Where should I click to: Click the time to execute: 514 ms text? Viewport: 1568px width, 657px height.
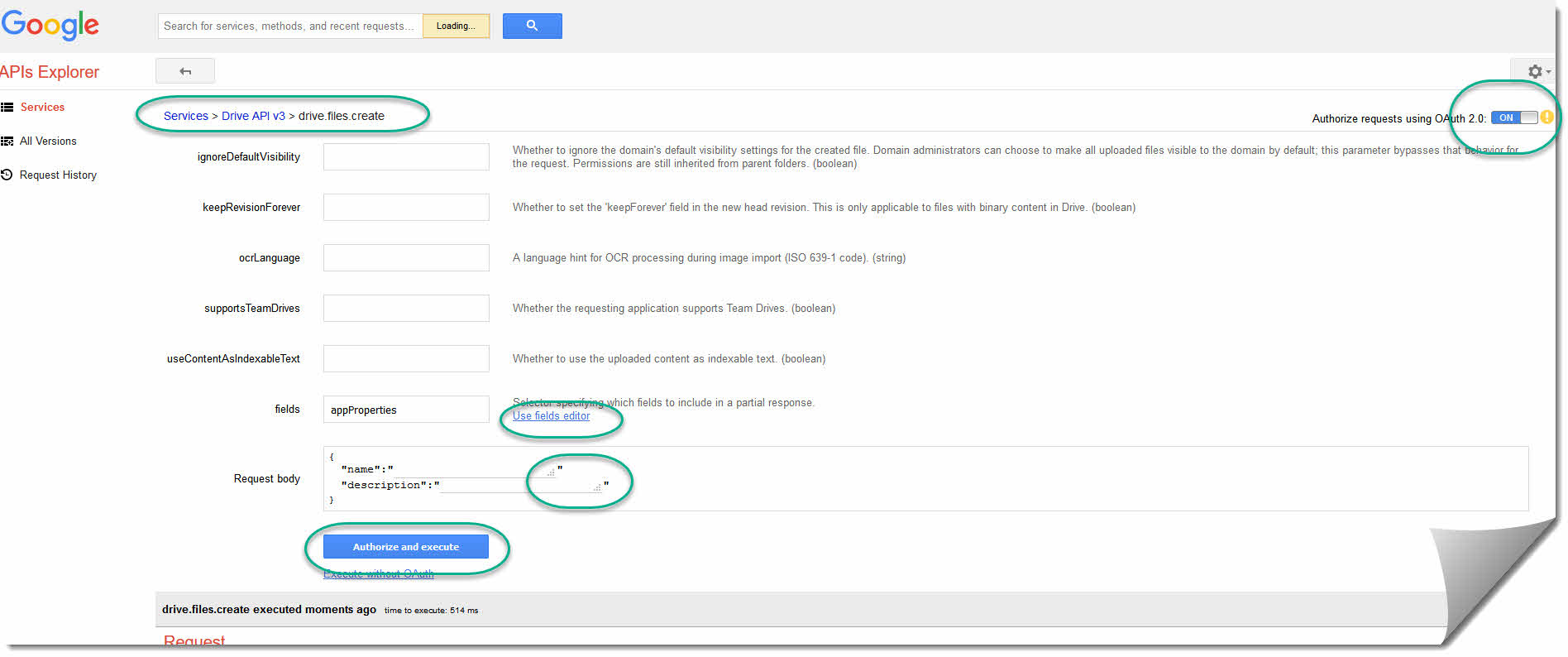(431, 611)
